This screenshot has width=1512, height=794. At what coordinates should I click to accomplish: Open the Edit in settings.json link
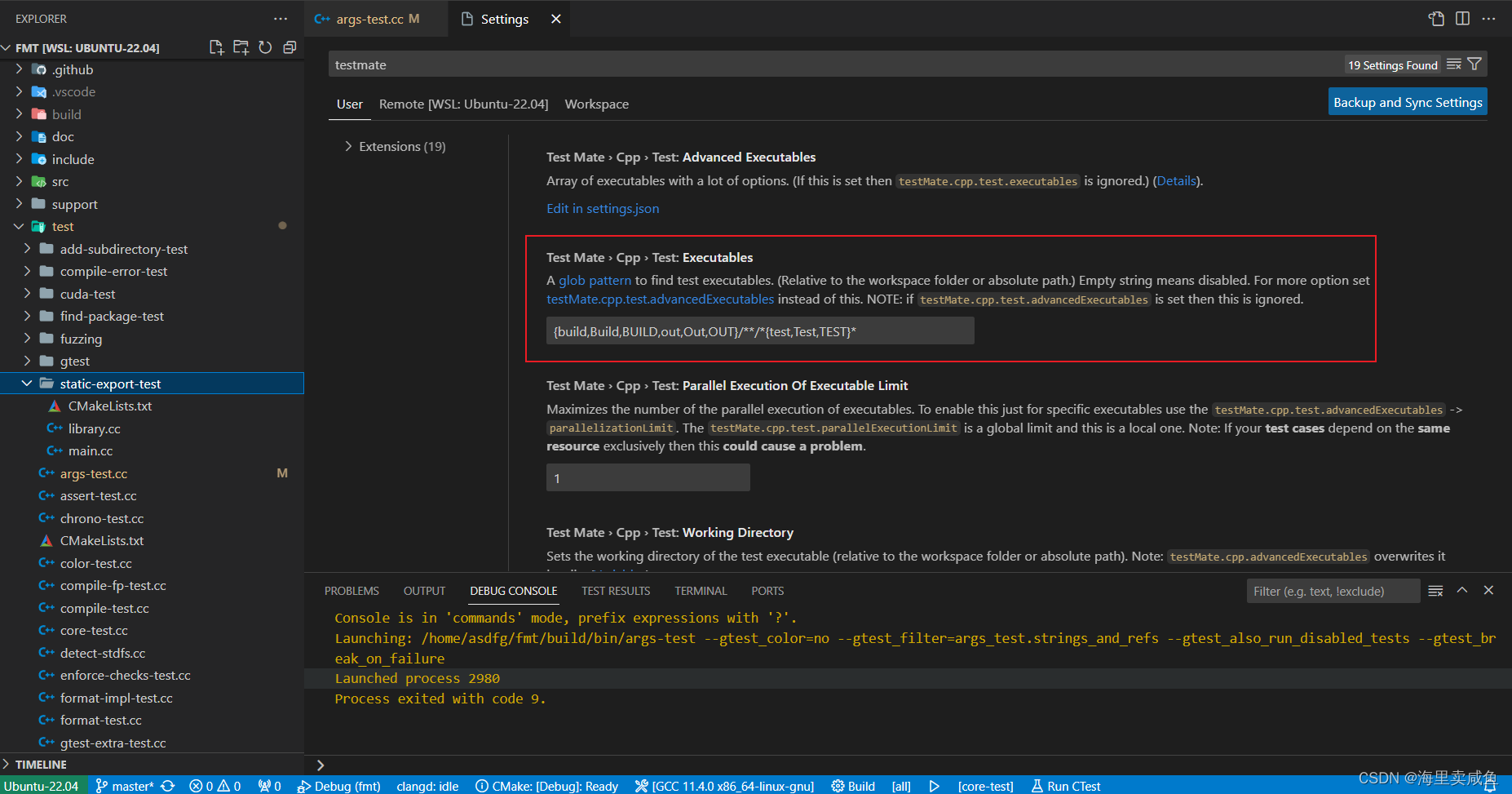coord(603,208)
